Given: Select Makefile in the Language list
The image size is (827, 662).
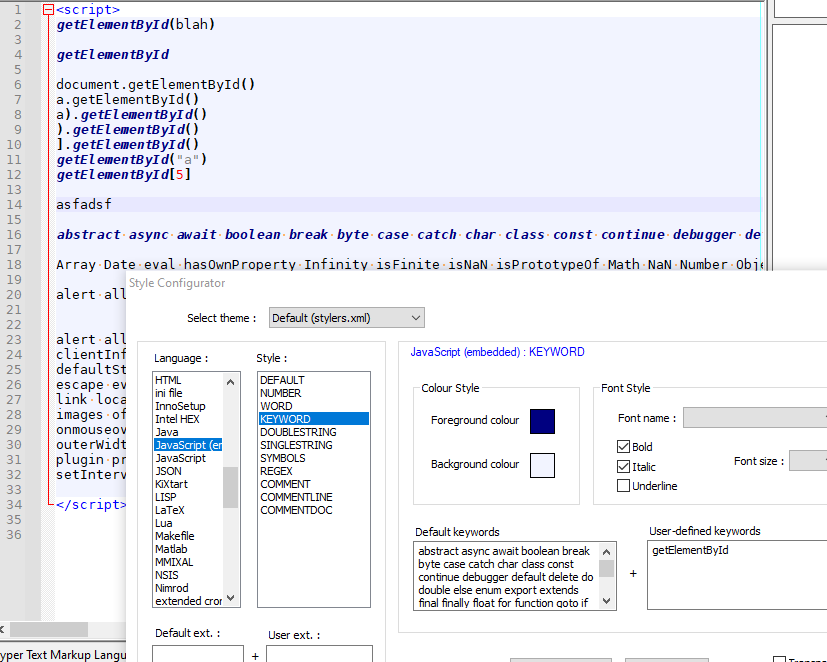Looking at the screenshot, I should point(175,536).
